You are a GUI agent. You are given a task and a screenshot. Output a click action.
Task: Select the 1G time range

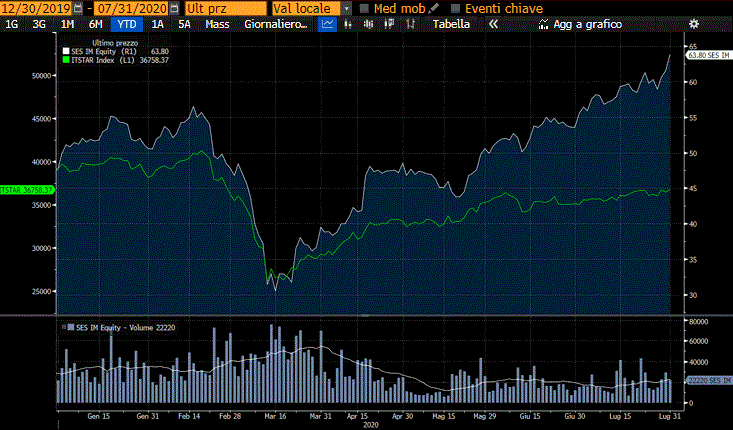point(11,24)
